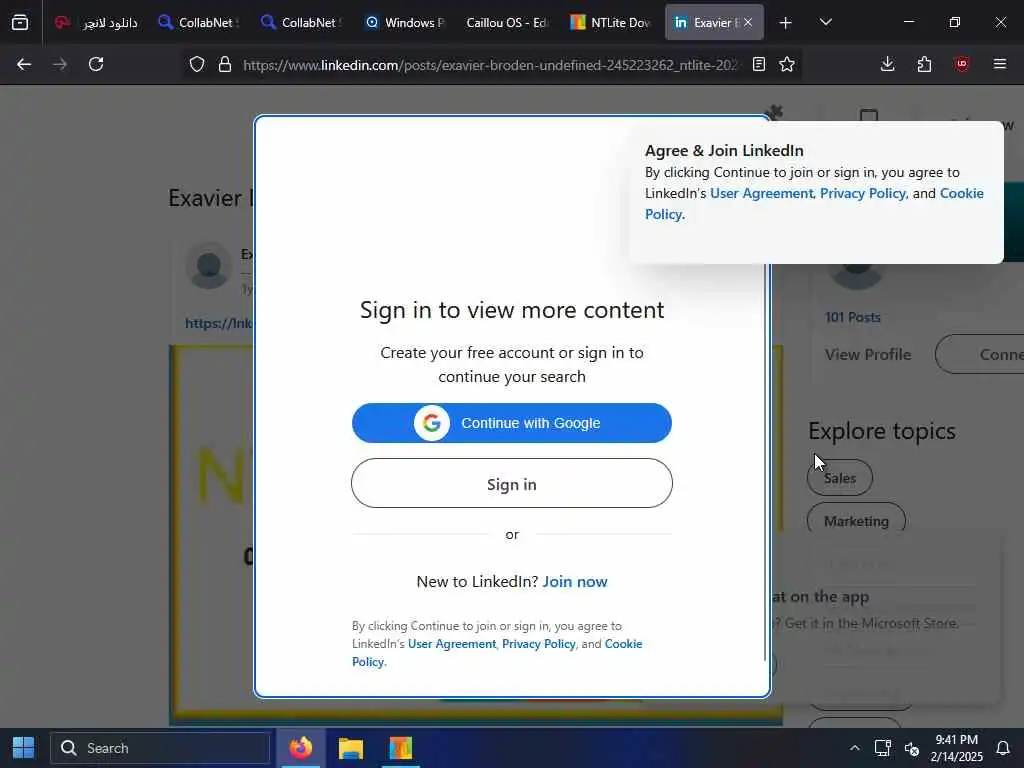Click Continue with Google button

point(511,423)
